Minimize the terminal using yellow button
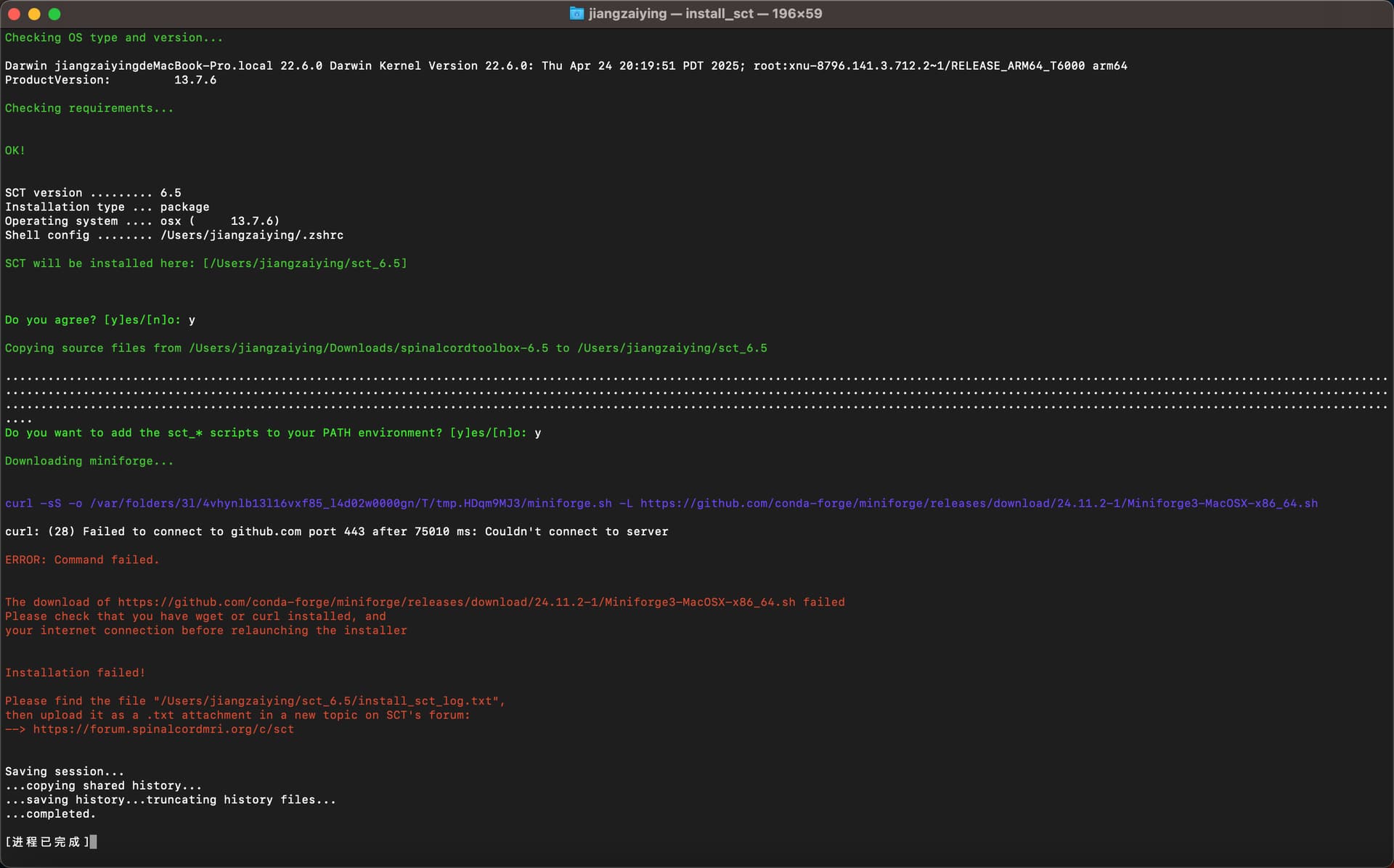The image size is (1394, 868). (34, 14)
